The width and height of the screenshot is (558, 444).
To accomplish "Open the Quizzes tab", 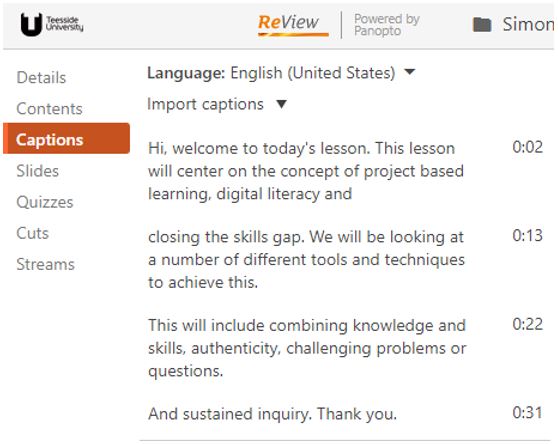I will click(x=45, y=202).
